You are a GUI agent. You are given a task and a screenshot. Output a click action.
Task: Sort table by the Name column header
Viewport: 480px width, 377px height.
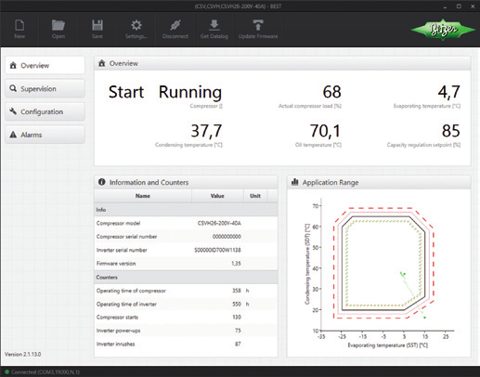point(143,196)
